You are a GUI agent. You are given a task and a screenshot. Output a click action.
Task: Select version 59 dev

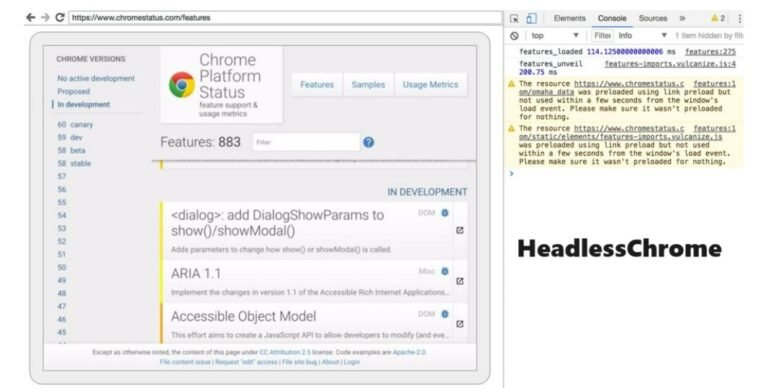point(70,138)
